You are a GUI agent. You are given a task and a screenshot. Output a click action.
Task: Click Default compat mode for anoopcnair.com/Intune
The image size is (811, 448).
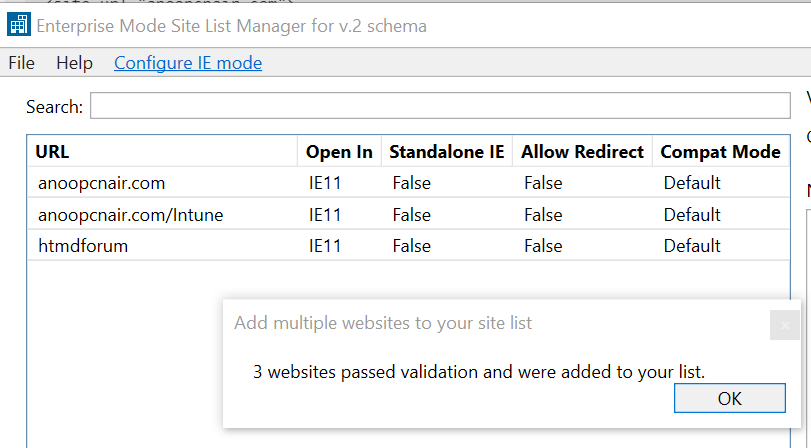(692, 214)
